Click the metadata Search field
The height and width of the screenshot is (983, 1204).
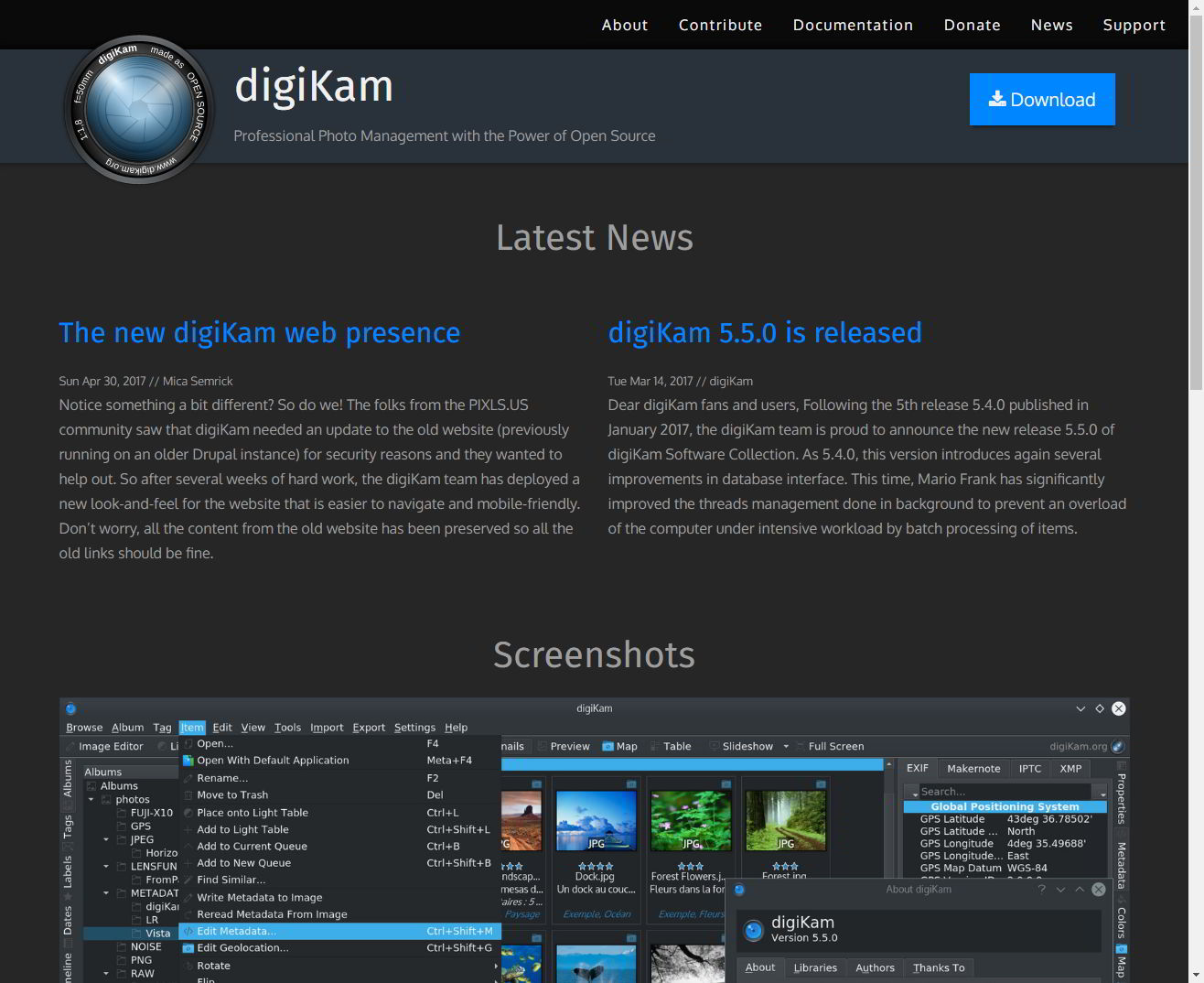click(x=1005, y=792)
